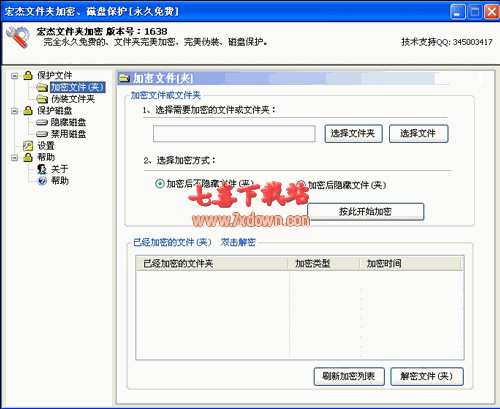Click the 关于 person icon
500x409 pixels.
pos(42,169)
